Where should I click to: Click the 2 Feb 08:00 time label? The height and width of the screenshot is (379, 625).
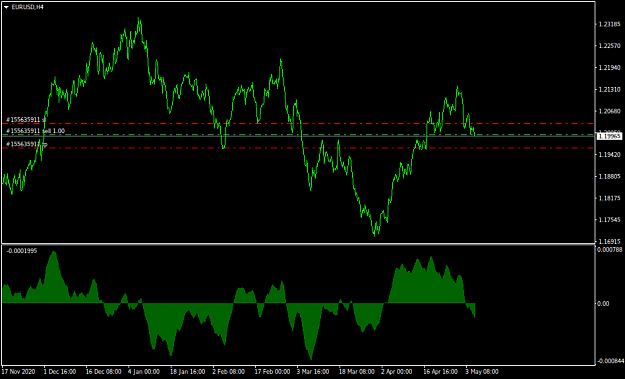point(229,372)
